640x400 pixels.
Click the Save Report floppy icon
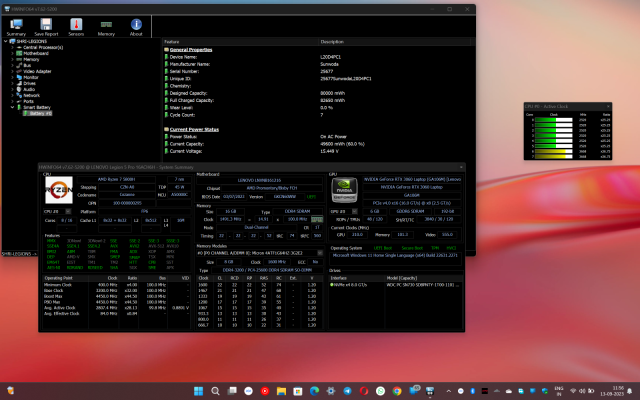(46, 27)
